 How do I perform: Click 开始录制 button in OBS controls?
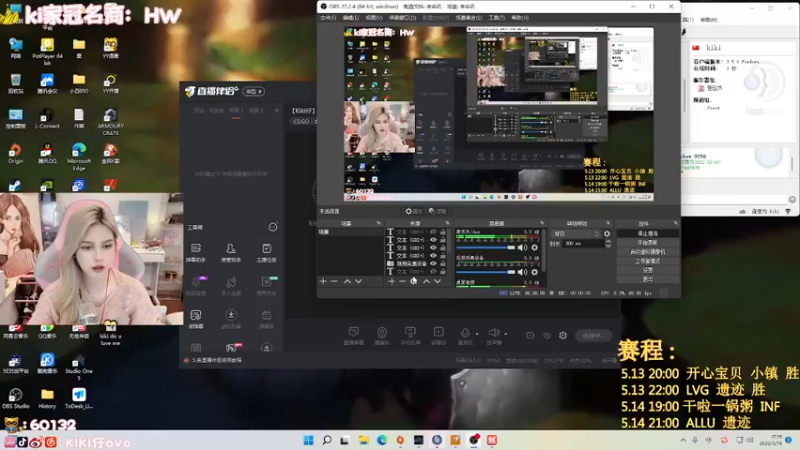[647, 242]
